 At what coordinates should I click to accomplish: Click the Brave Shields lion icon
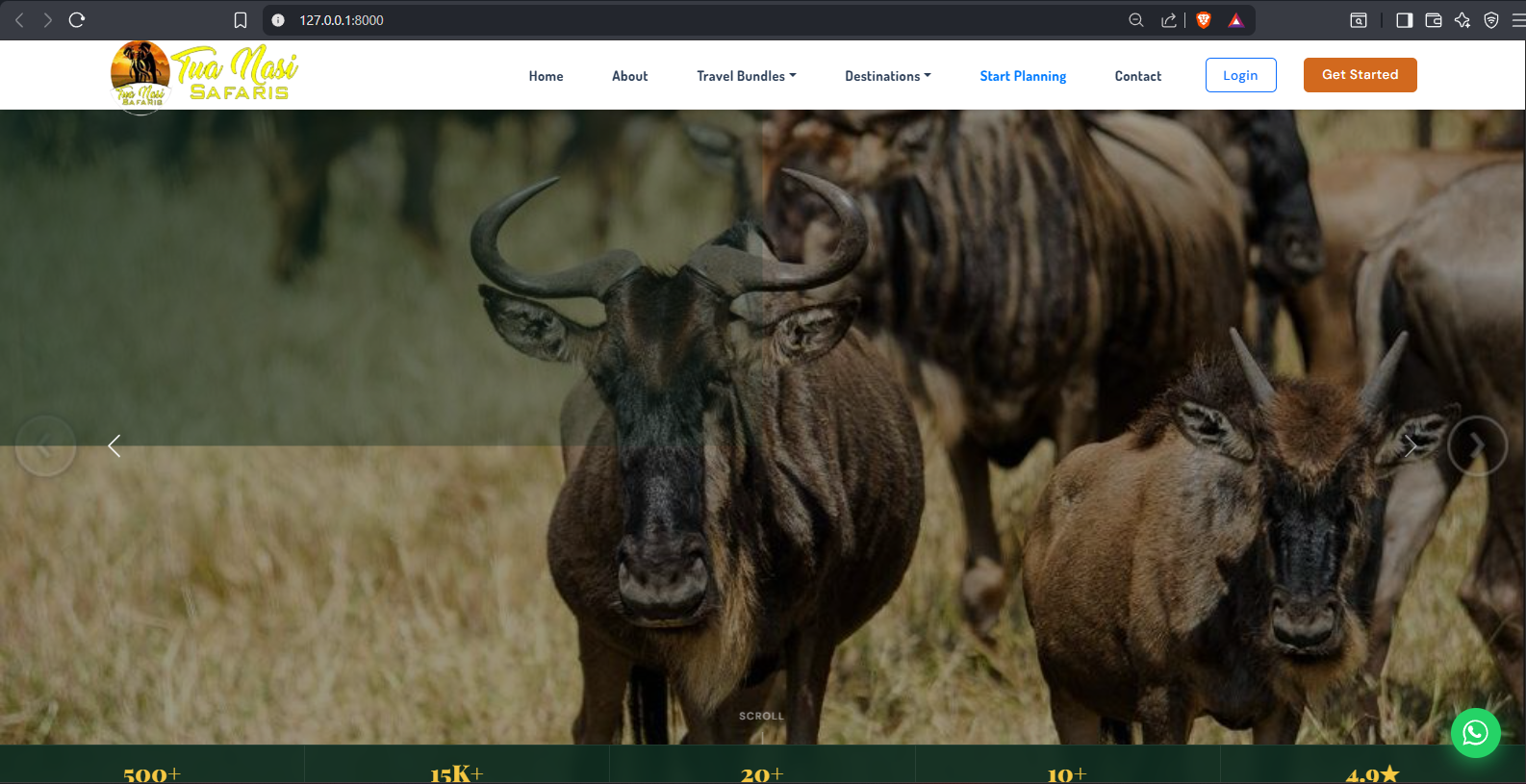(x=1203, y=20)
